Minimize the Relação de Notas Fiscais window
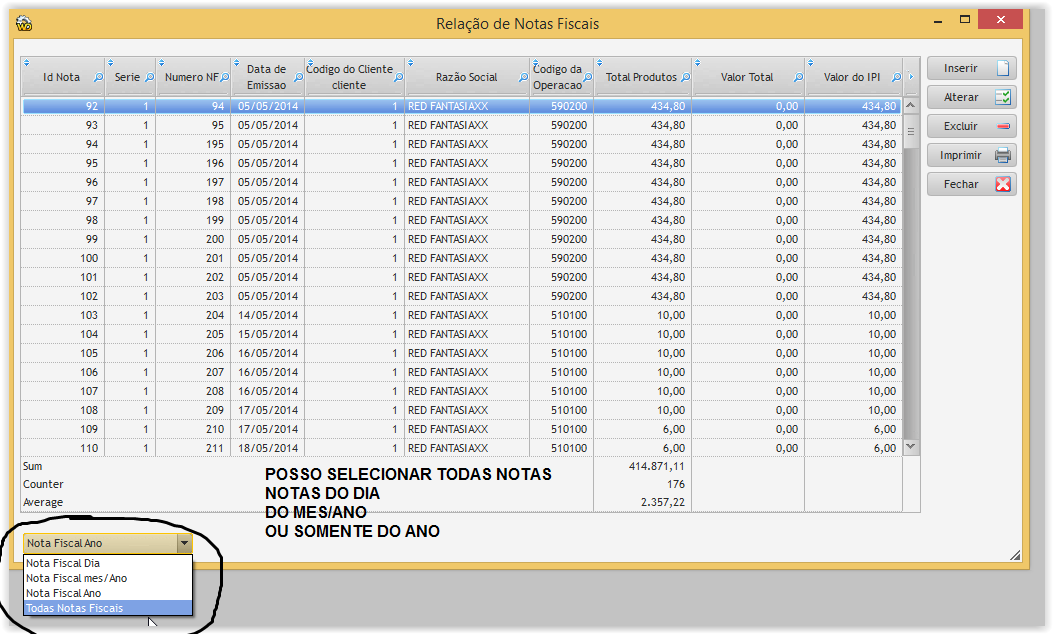1053x634 pixels. click(937, 20)
